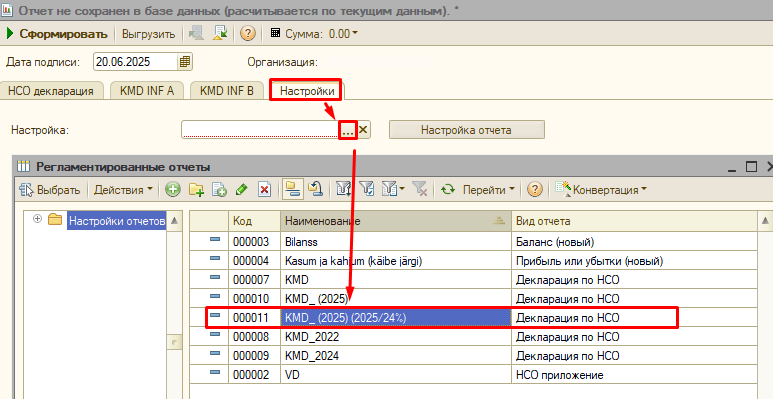Screen dimensions: 773x399
Task: Maximize the Регламентированные отчеты window
Action: coord(751,167)
